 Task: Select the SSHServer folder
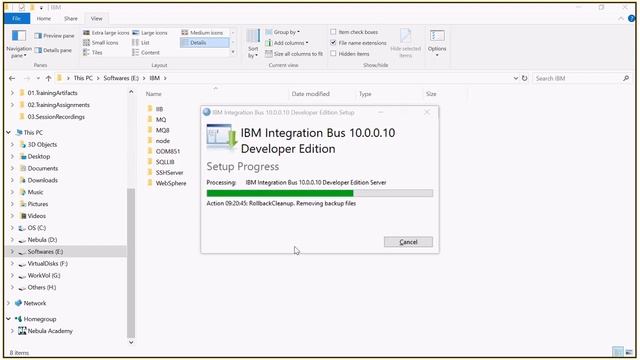click(169, 173)
